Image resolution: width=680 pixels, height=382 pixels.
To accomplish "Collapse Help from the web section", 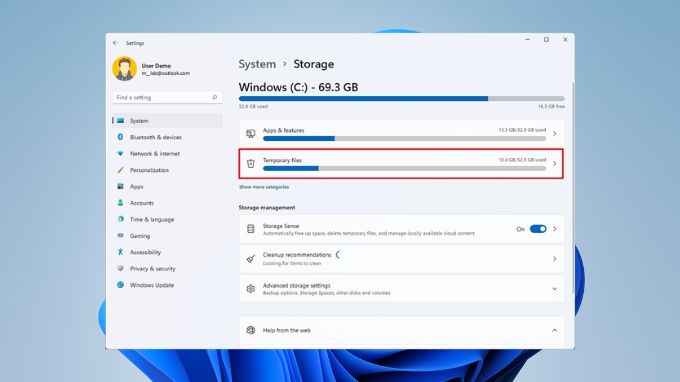I will tap(555, 330).
